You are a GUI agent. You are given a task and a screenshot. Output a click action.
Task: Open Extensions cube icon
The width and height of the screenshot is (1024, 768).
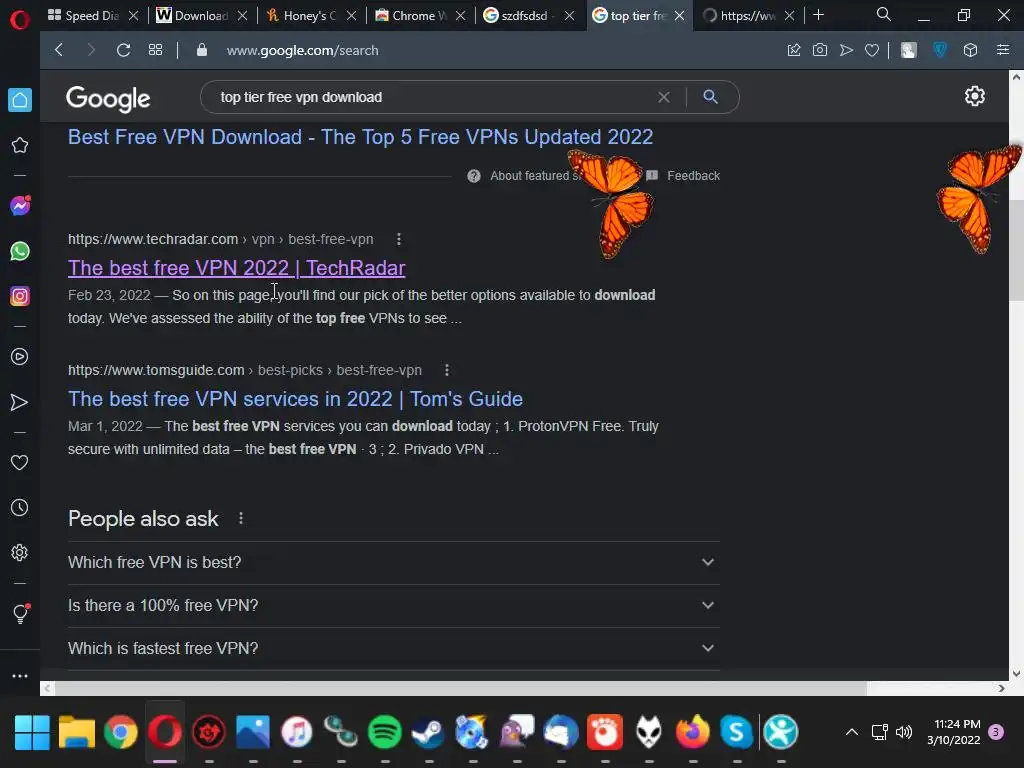pos(970,50)
